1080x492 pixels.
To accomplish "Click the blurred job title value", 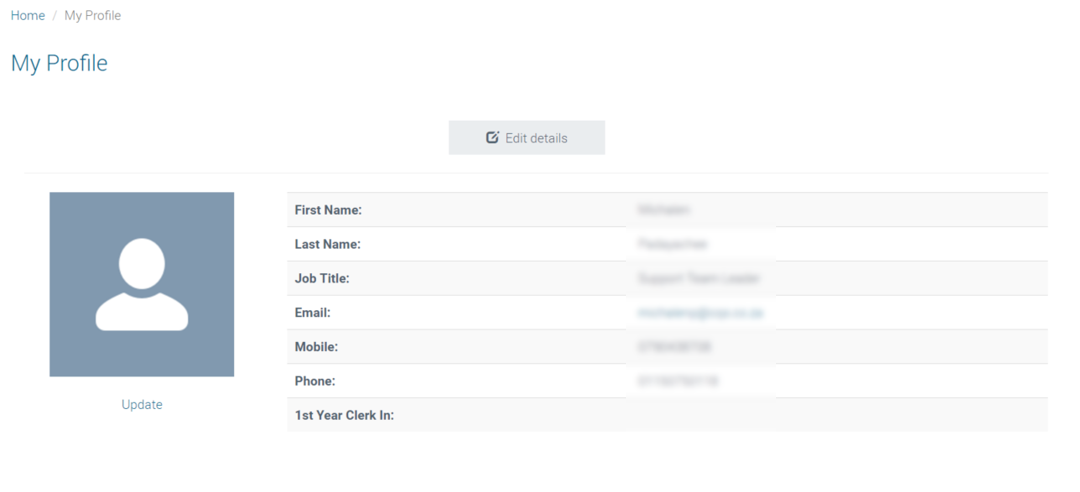I will tap(698, 278).
